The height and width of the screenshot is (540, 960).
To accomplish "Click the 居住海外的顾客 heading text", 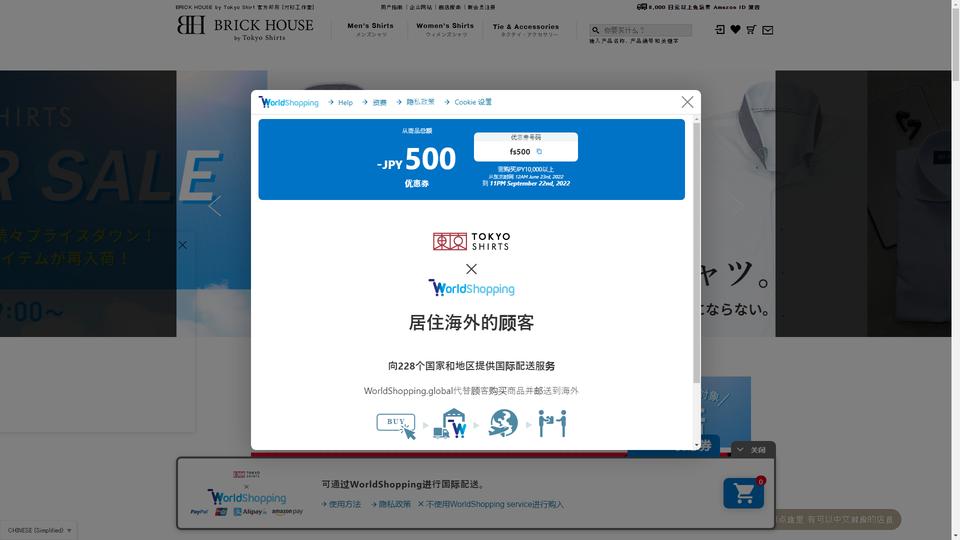I will pyautogui.click(x=471, y=323).
